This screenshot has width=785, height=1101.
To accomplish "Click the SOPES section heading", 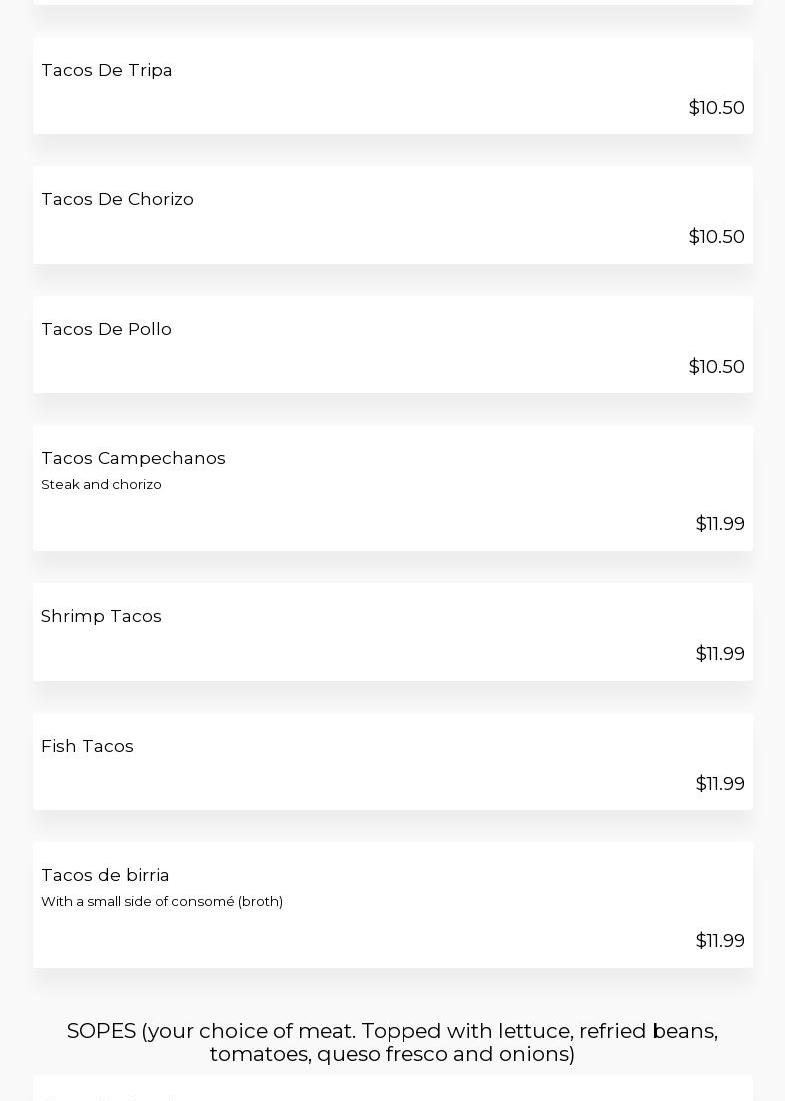I will click(392, 1042).
